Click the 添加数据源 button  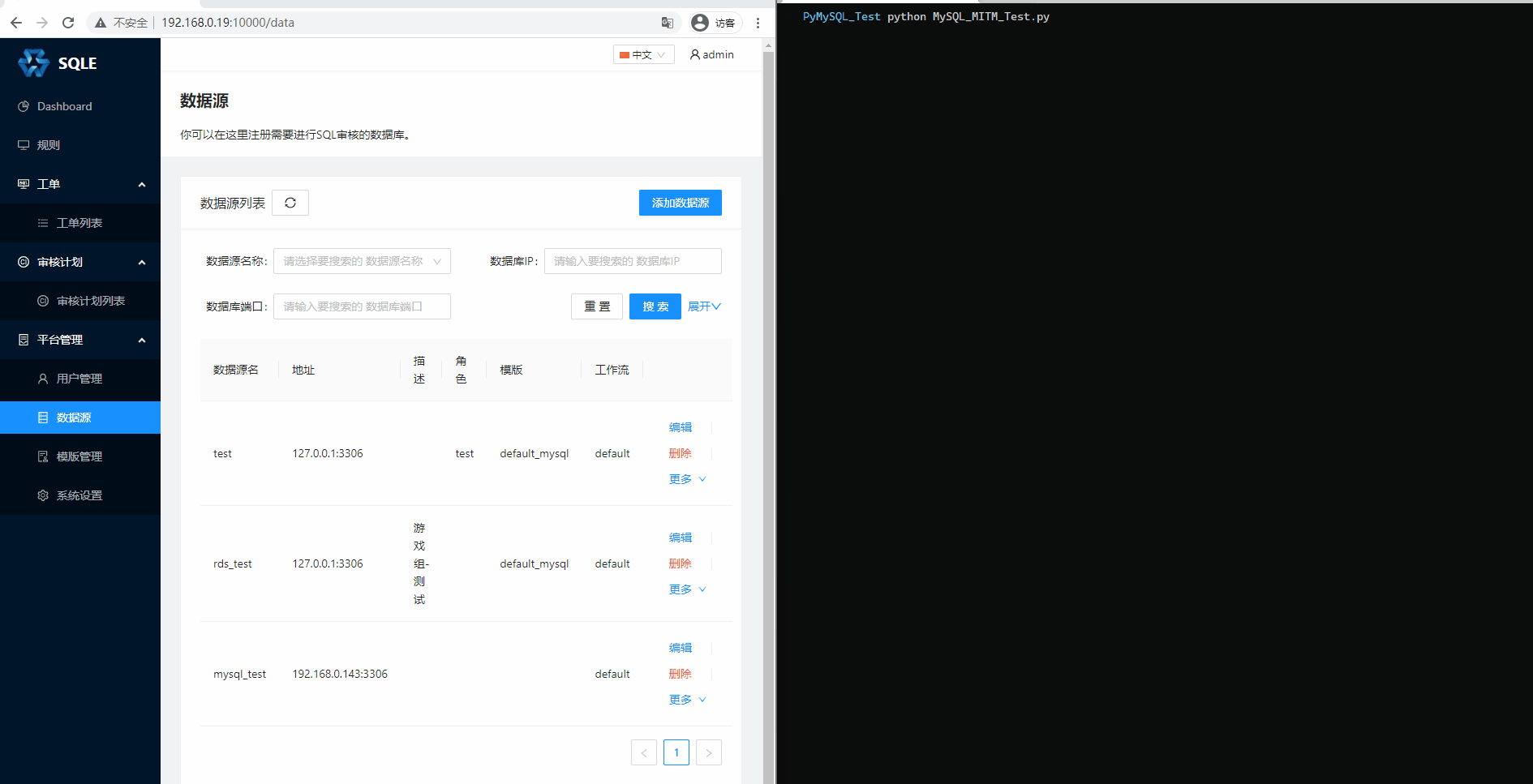pos(680,203)
